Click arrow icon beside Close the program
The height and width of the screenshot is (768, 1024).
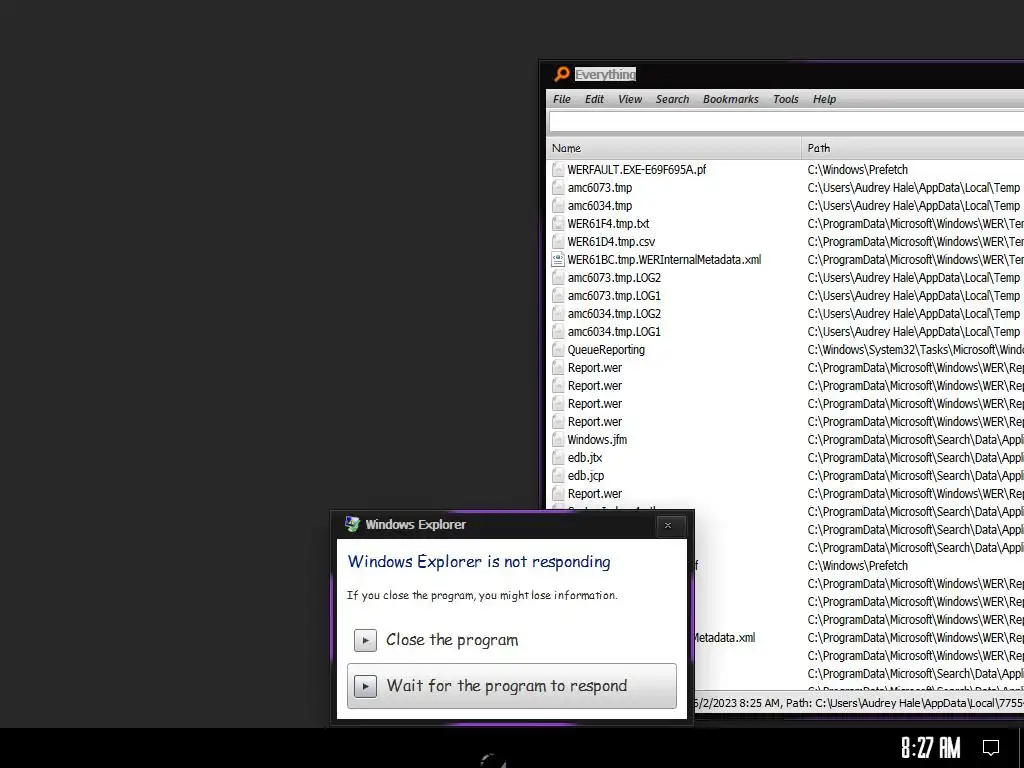pos(365,641)
